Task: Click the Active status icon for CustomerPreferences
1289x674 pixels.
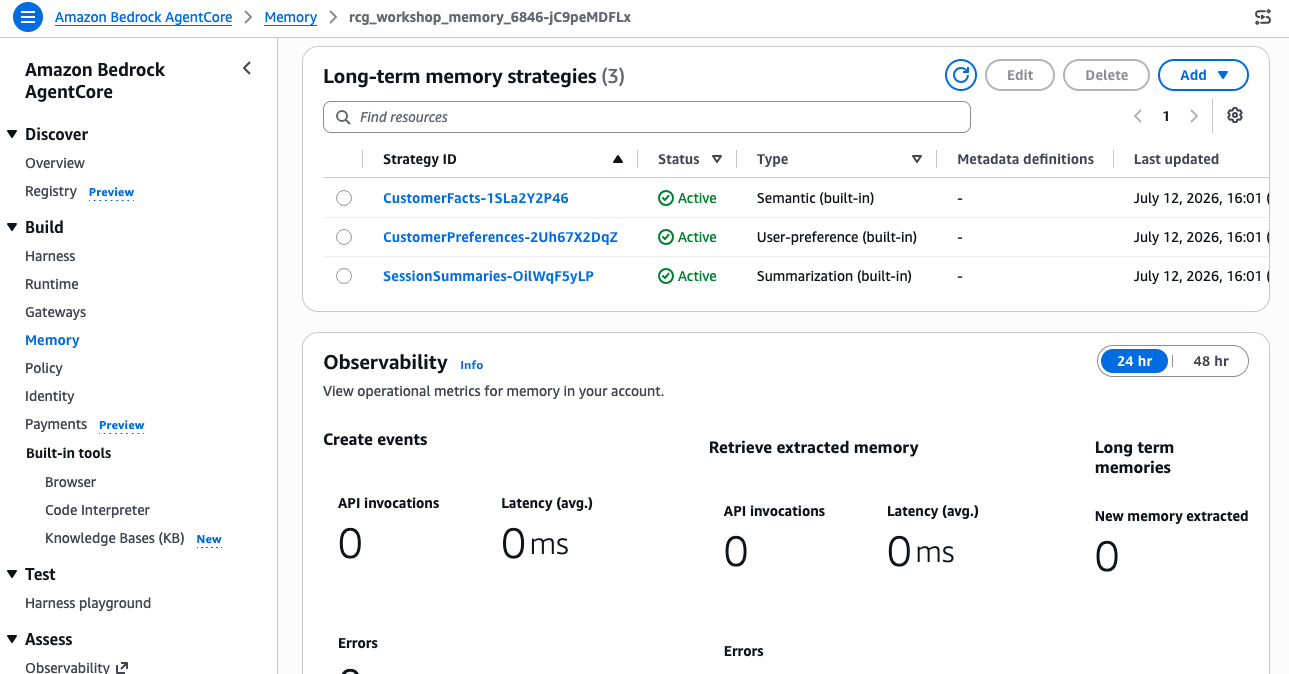Action: click(666, 237)
